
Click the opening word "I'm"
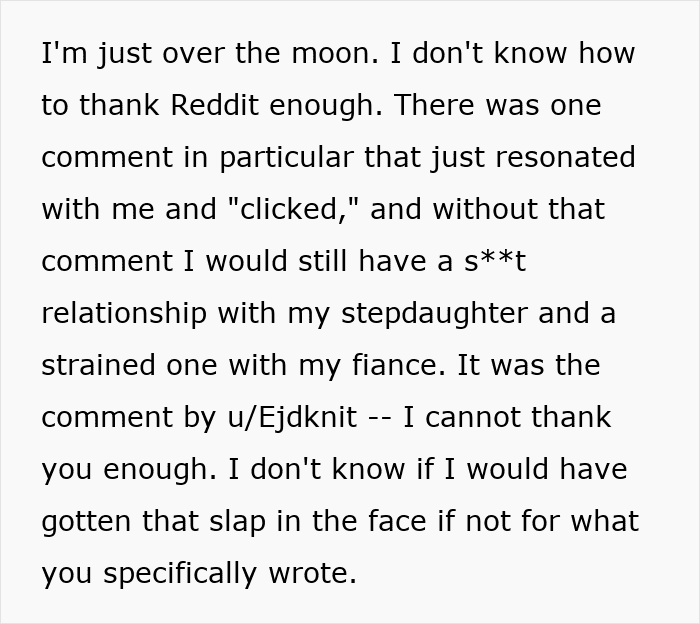[64, 53]
